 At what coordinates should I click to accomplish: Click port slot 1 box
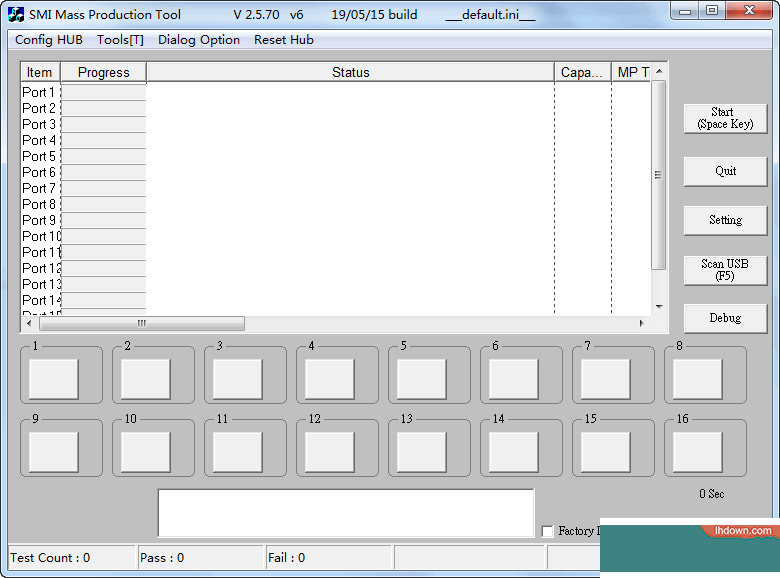click(x=54, y=379)
